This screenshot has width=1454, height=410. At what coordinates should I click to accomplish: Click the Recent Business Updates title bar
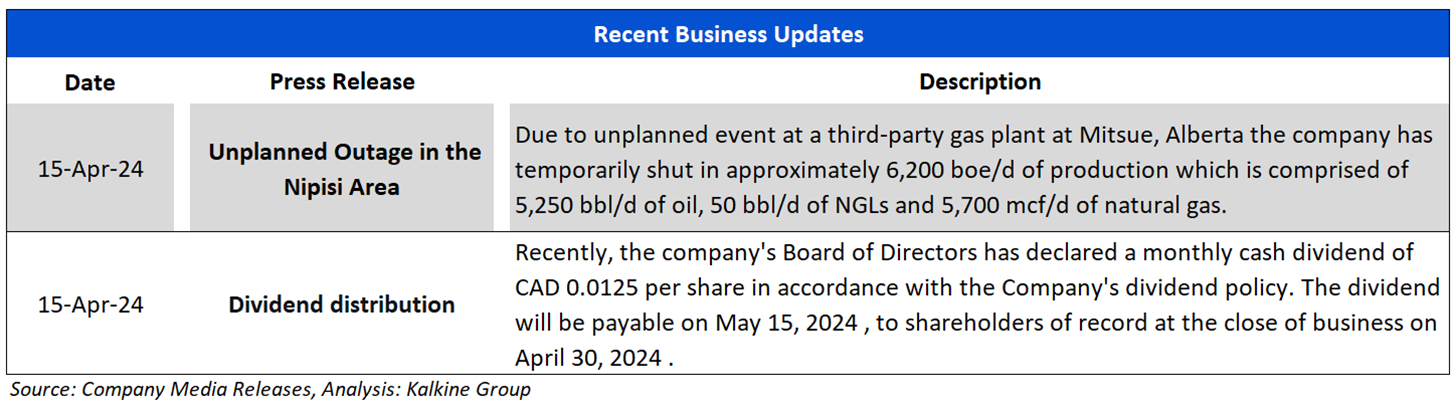[x=727, y=35]
